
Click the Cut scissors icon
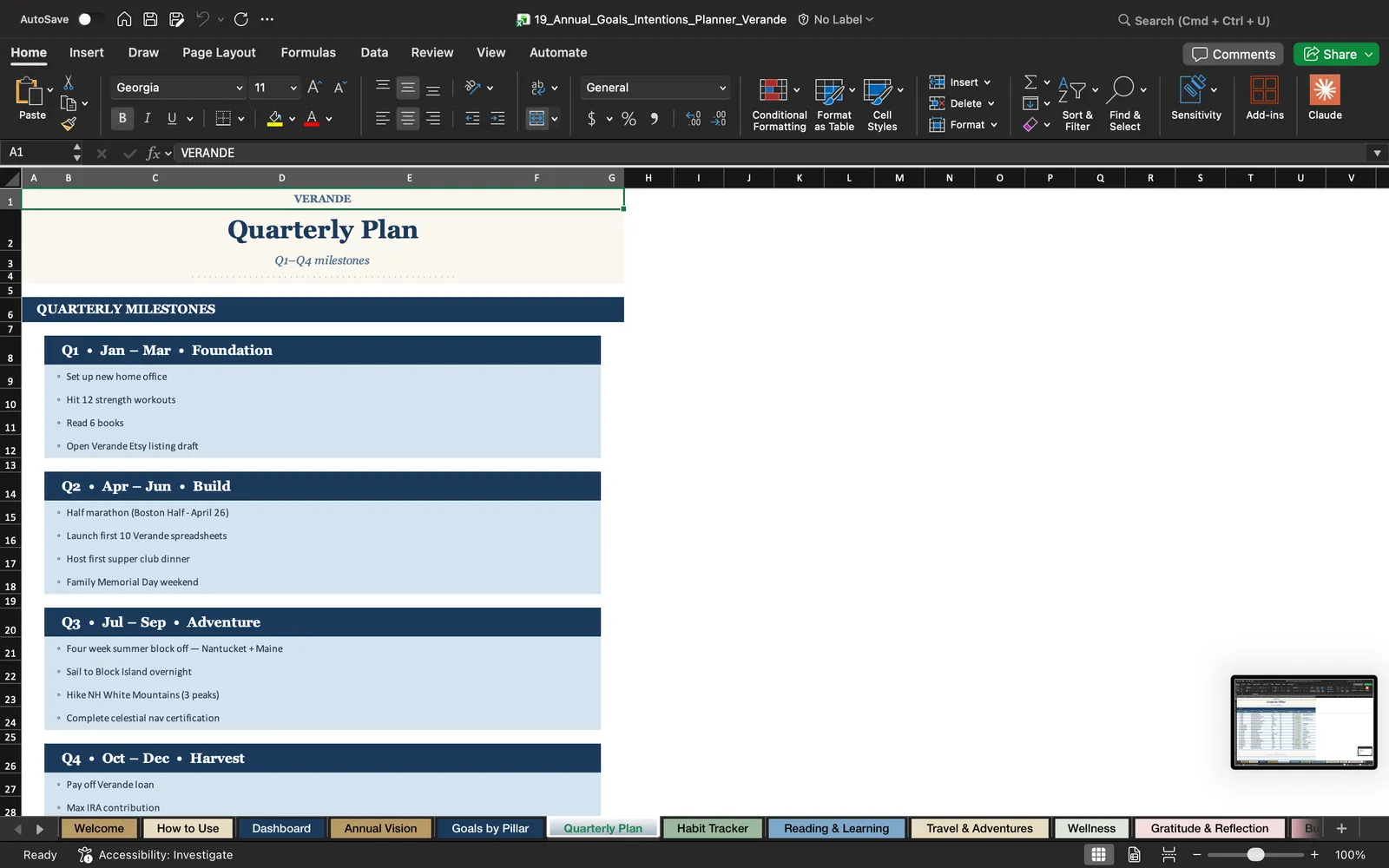click(69, 82)
